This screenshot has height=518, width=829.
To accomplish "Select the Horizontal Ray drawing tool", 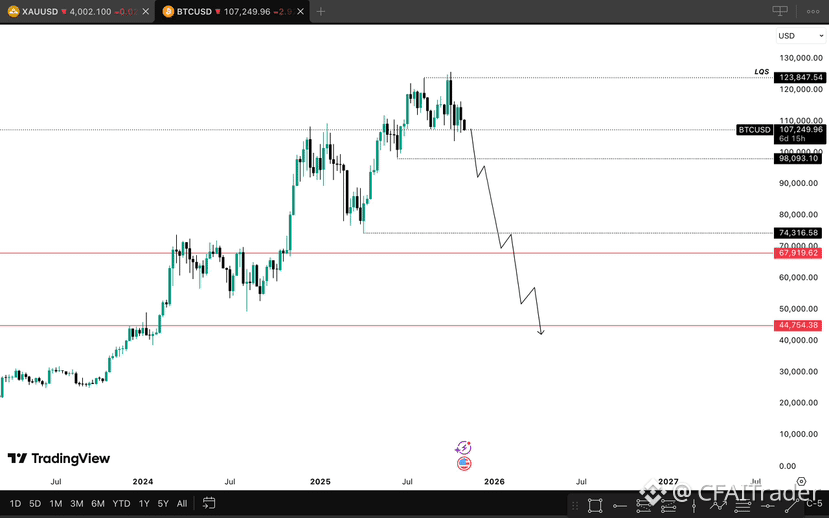I will [x=620, y=506].
